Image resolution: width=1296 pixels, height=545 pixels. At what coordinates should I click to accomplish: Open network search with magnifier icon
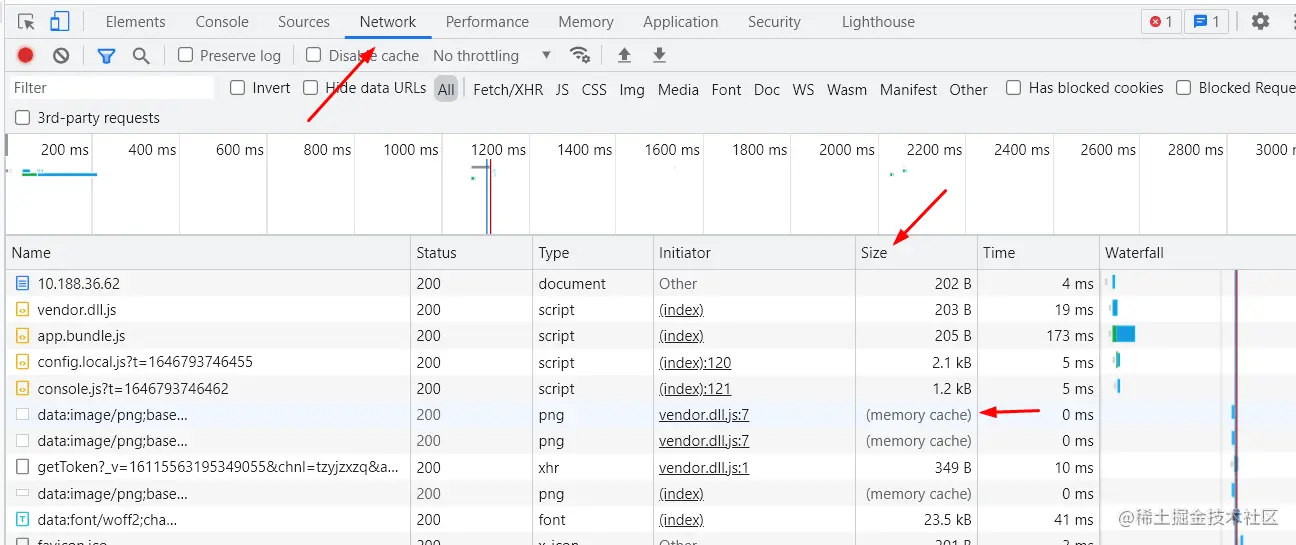pos(141,56)
